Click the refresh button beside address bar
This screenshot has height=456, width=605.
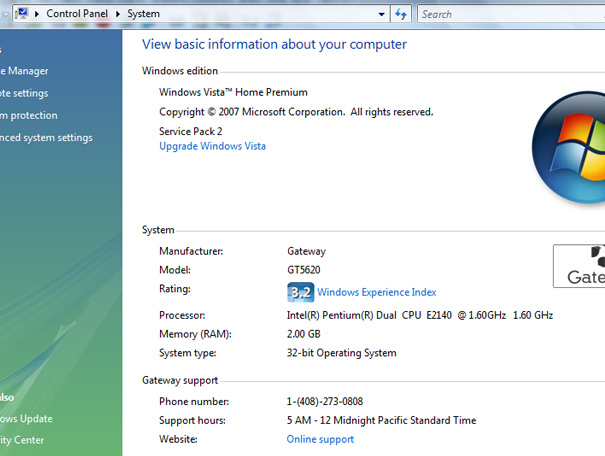tap(401, 14)
